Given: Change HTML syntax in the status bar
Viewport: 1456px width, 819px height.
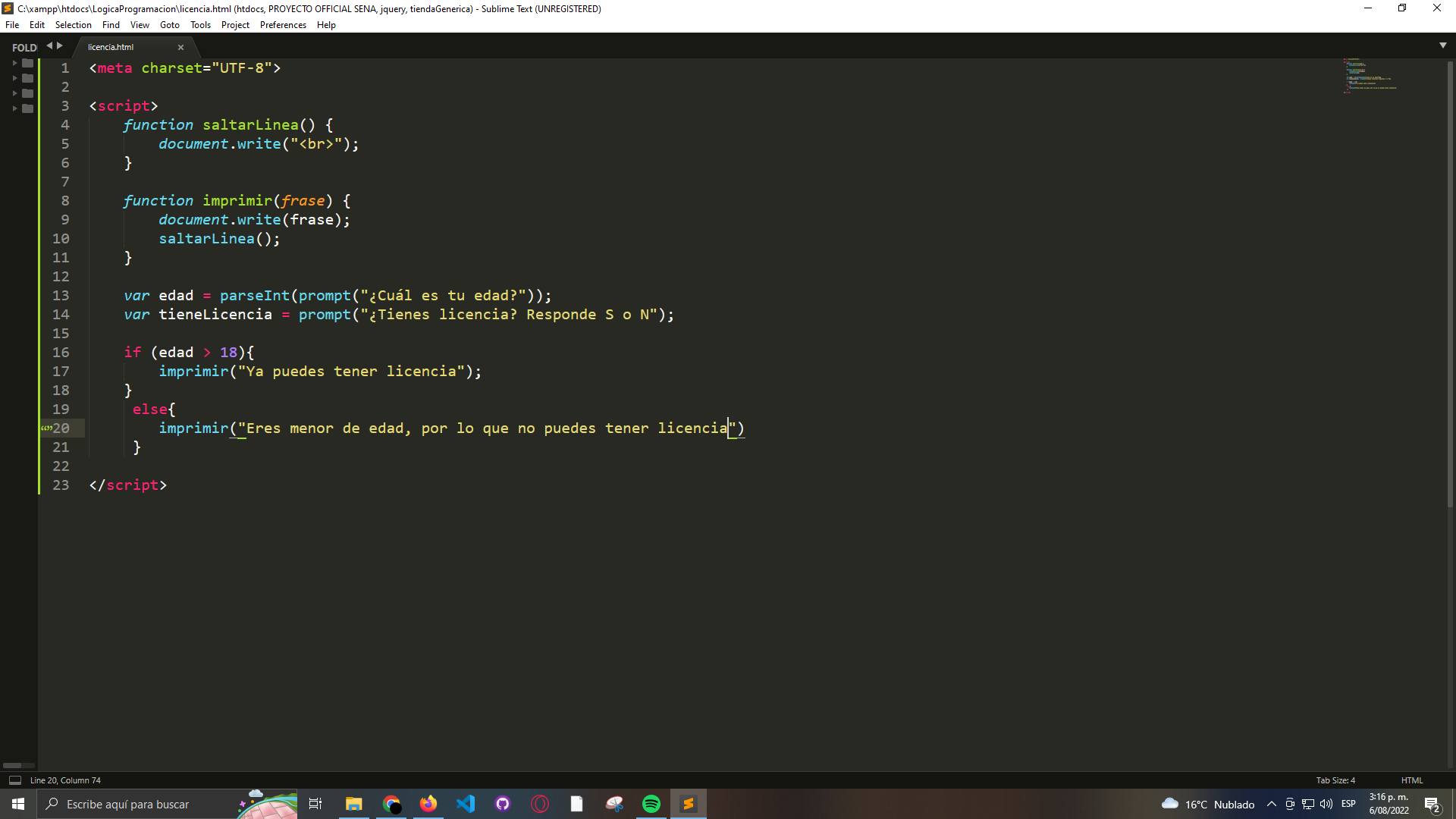Looking at the screenshot, I should coord(1412,780).
